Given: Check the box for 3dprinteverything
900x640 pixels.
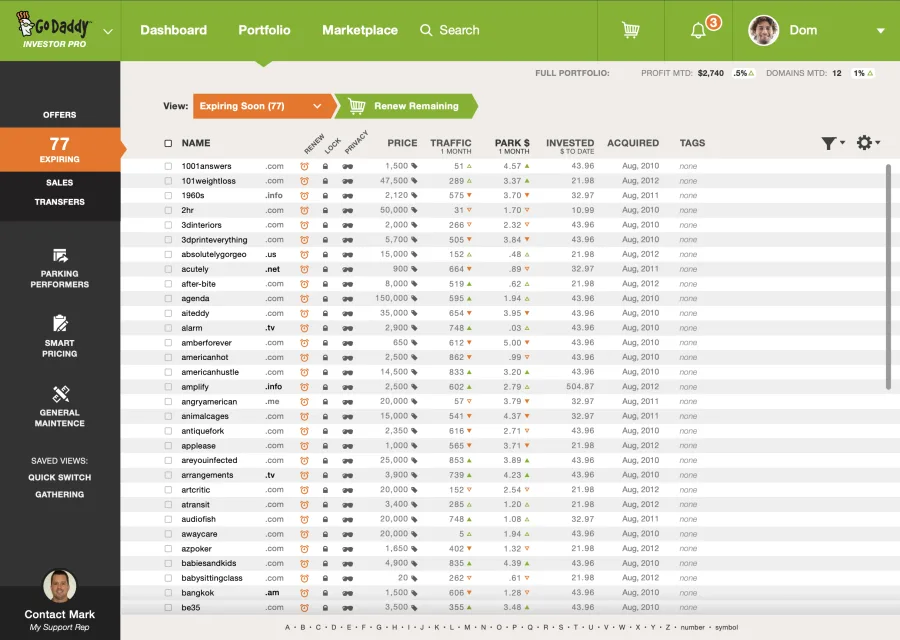Looking at the screenshot, I should (168, 240).
